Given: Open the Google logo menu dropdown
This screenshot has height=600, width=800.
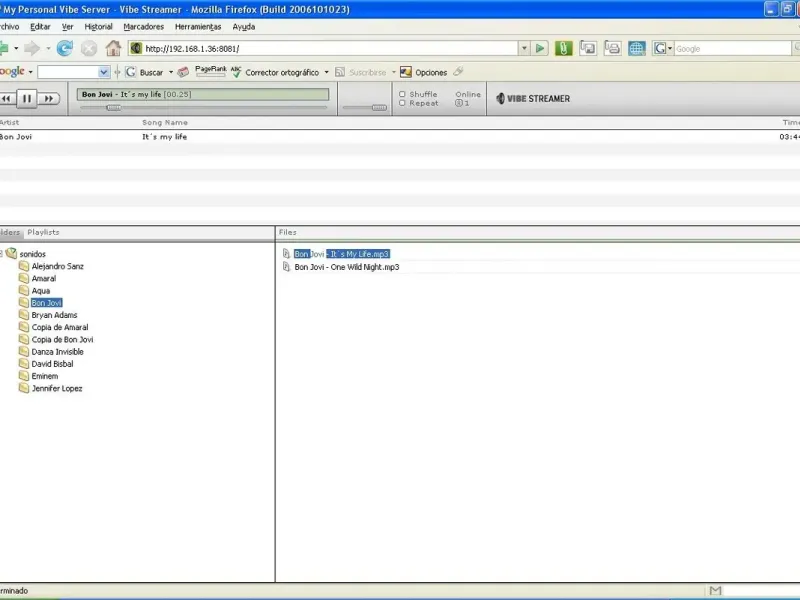Looking at the screenshot, I should (x=31, y=72).
